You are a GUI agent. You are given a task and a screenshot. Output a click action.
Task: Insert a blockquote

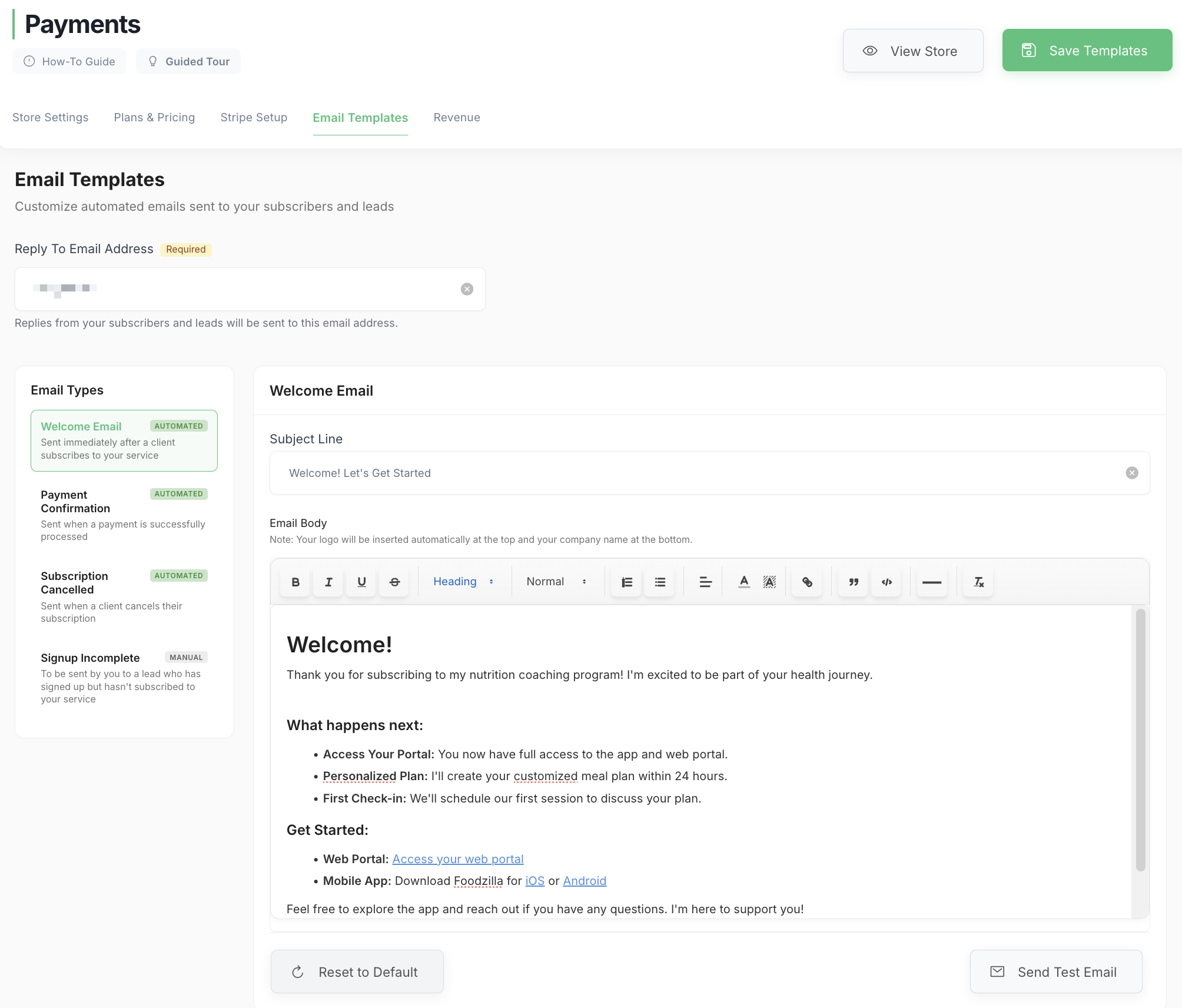pos(853,582)
